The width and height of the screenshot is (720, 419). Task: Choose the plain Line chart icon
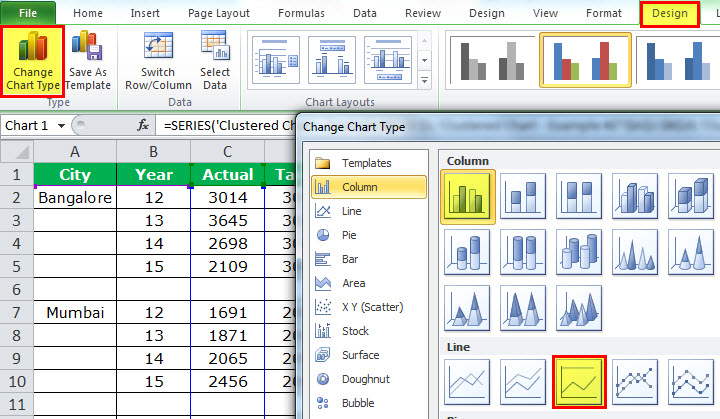pos(467,382)
